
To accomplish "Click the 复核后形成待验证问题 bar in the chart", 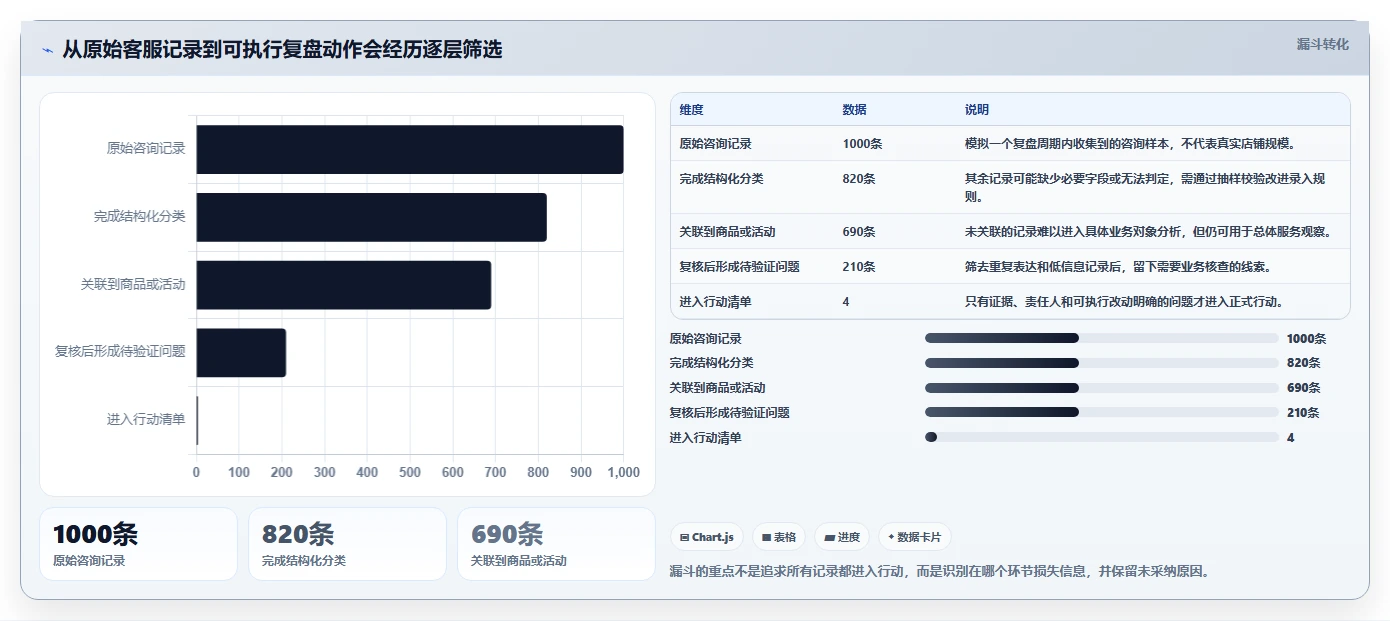I will tap(241, 353).
